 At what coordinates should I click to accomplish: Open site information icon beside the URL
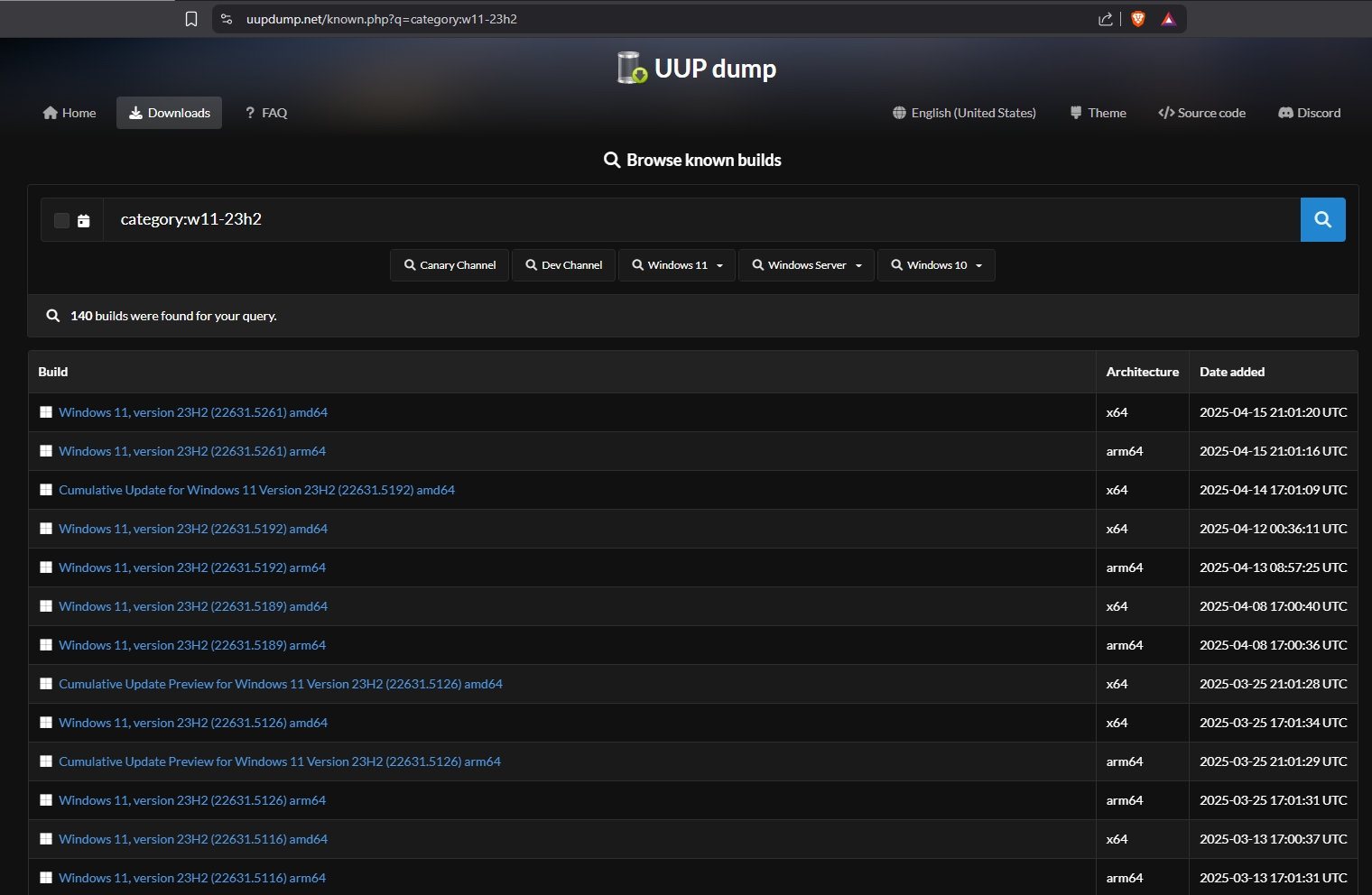coord(227,19)
